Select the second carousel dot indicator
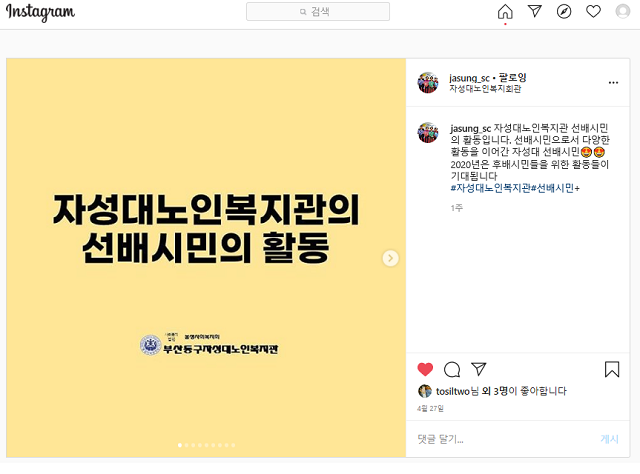Image resolution: width=640 pixels, height=474 pixels. click(187, 445)
